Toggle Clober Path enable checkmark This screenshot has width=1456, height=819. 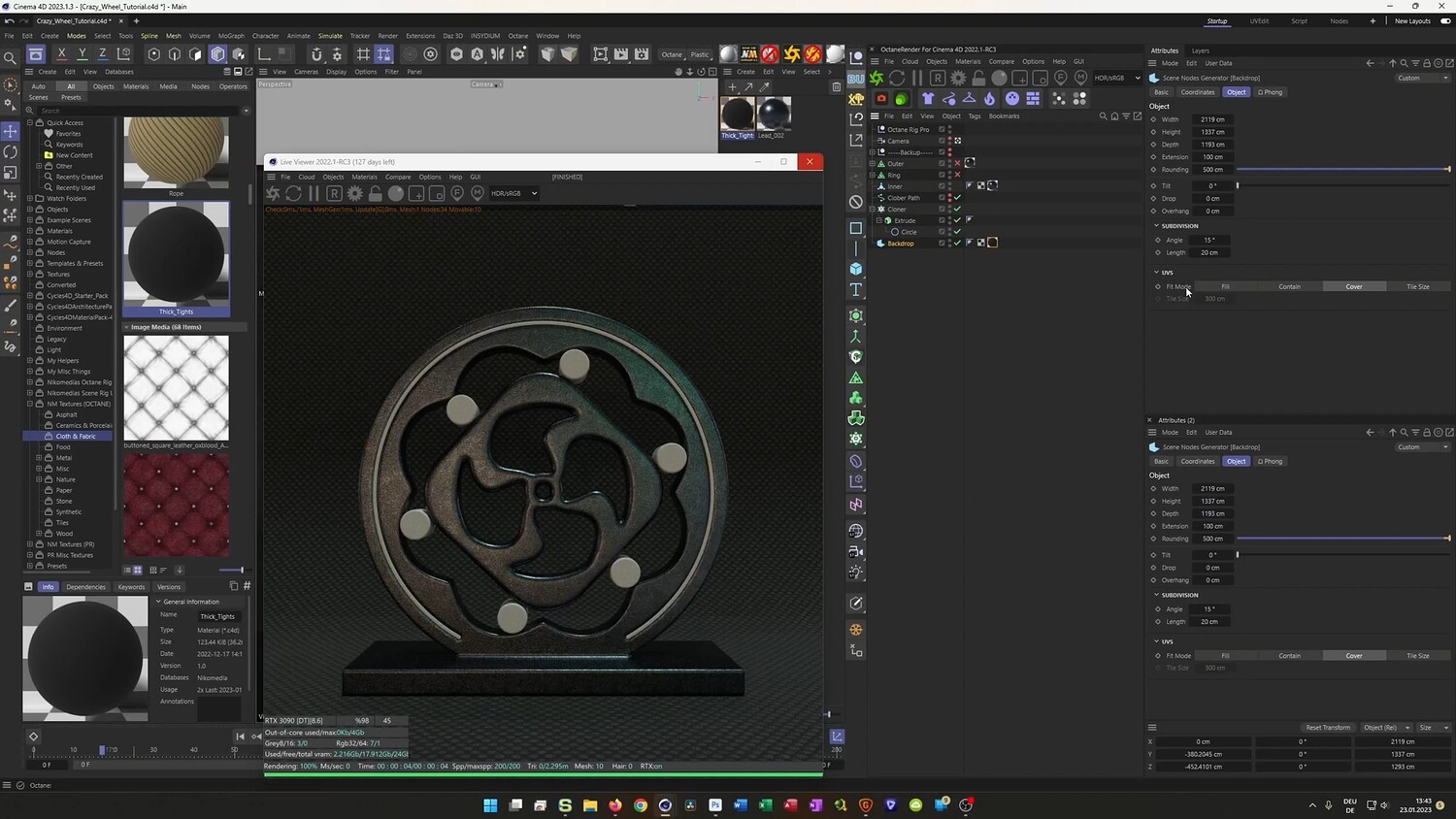click(957, 198)
